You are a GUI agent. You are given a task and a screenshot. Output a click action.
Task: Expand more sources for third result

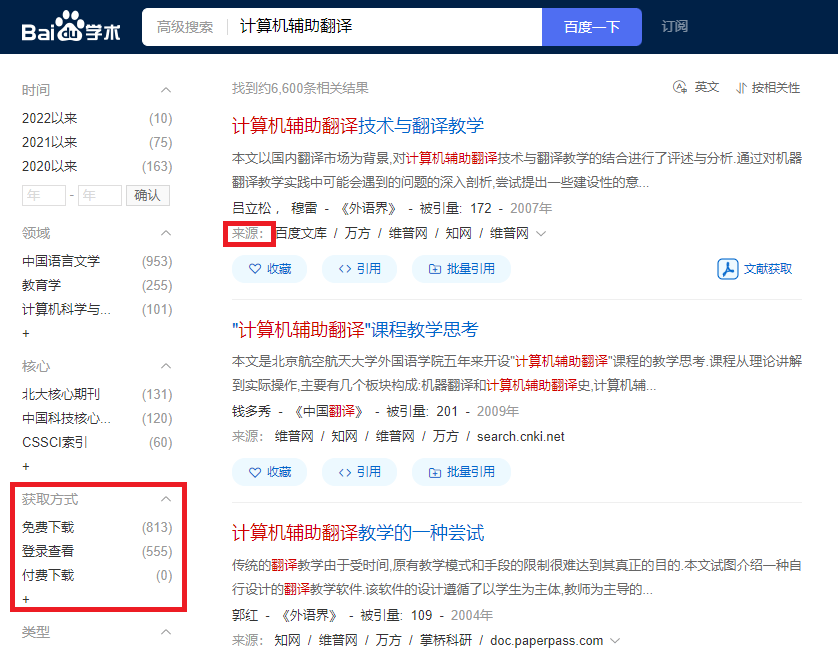(x=615, y=641)
